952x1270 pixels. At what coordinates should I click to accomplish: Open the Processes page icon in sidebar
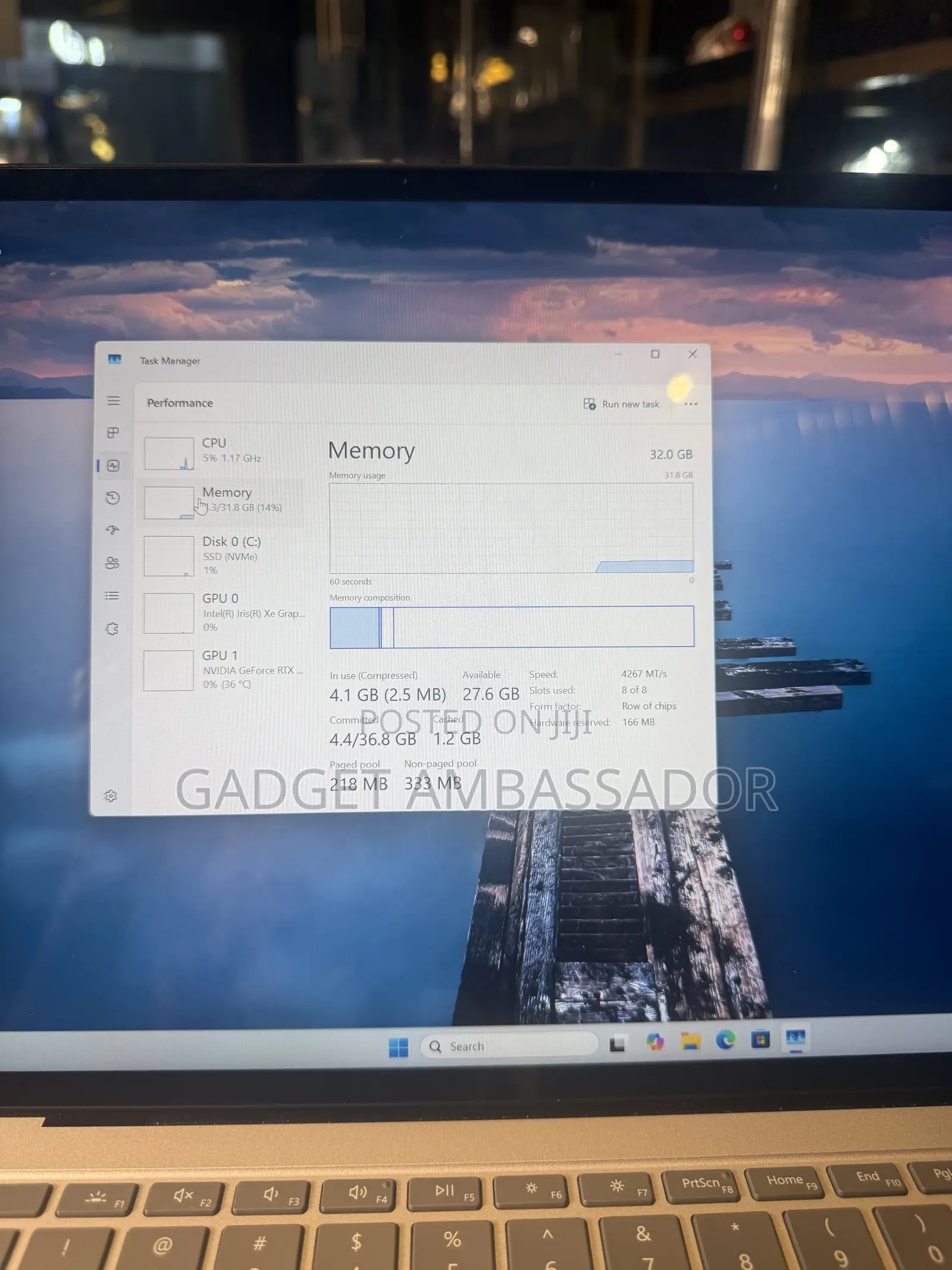pos(113,433)
